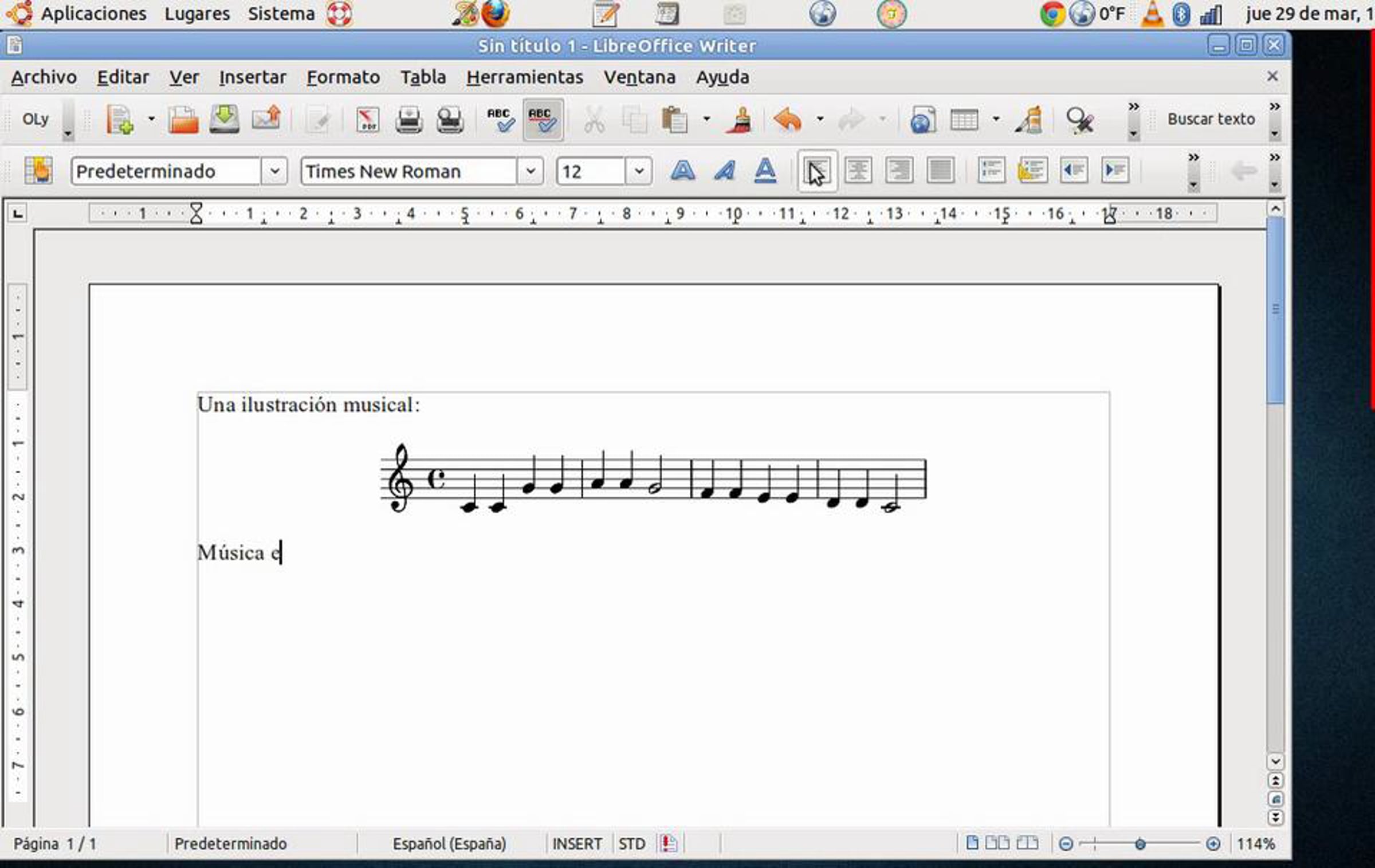Export directly as PDF
Image resolution: width=1375 pixels, height=868 pixels.
click(367, 120)
